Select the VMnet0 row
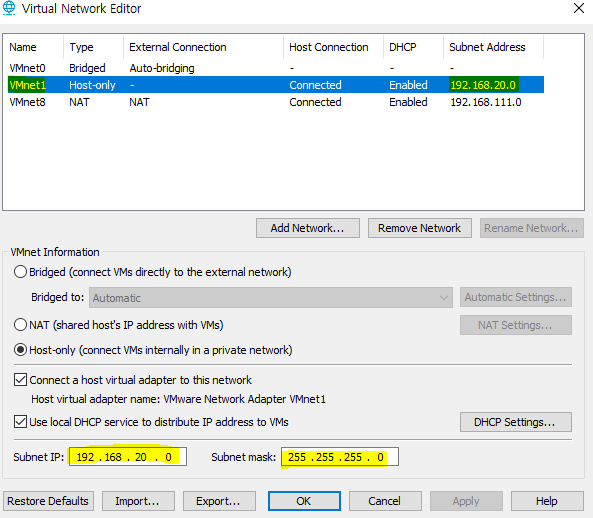 (x=276, y=68)
